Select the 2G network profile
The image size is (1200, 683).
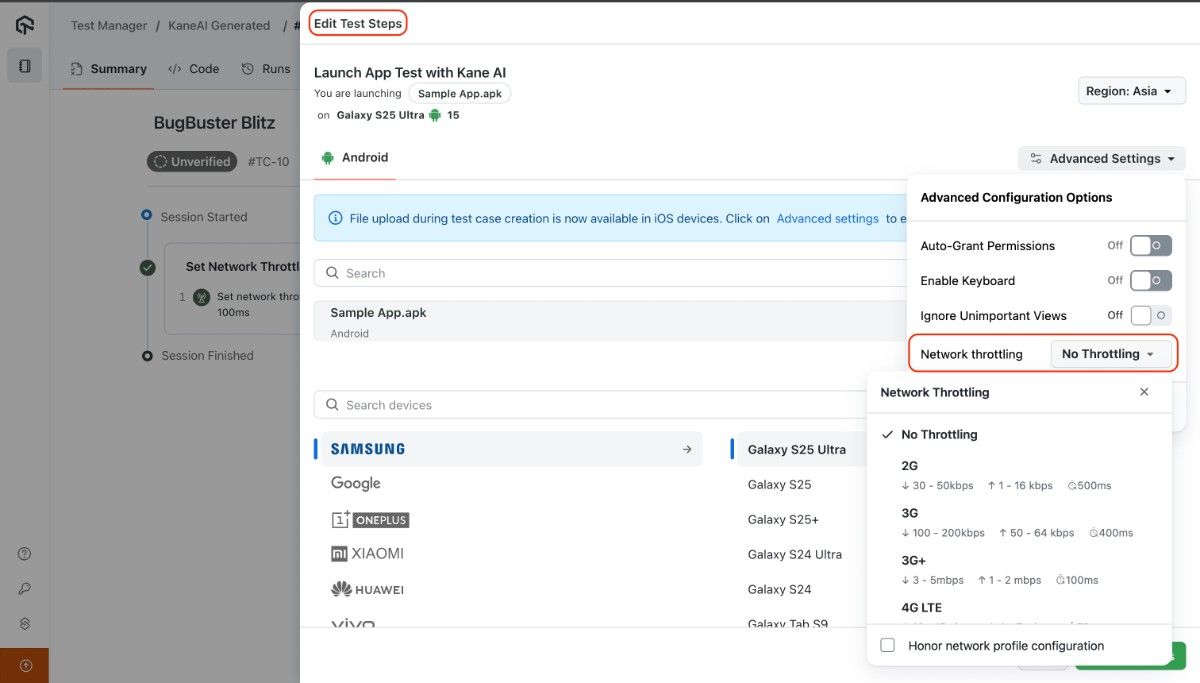coord(1018,475)
